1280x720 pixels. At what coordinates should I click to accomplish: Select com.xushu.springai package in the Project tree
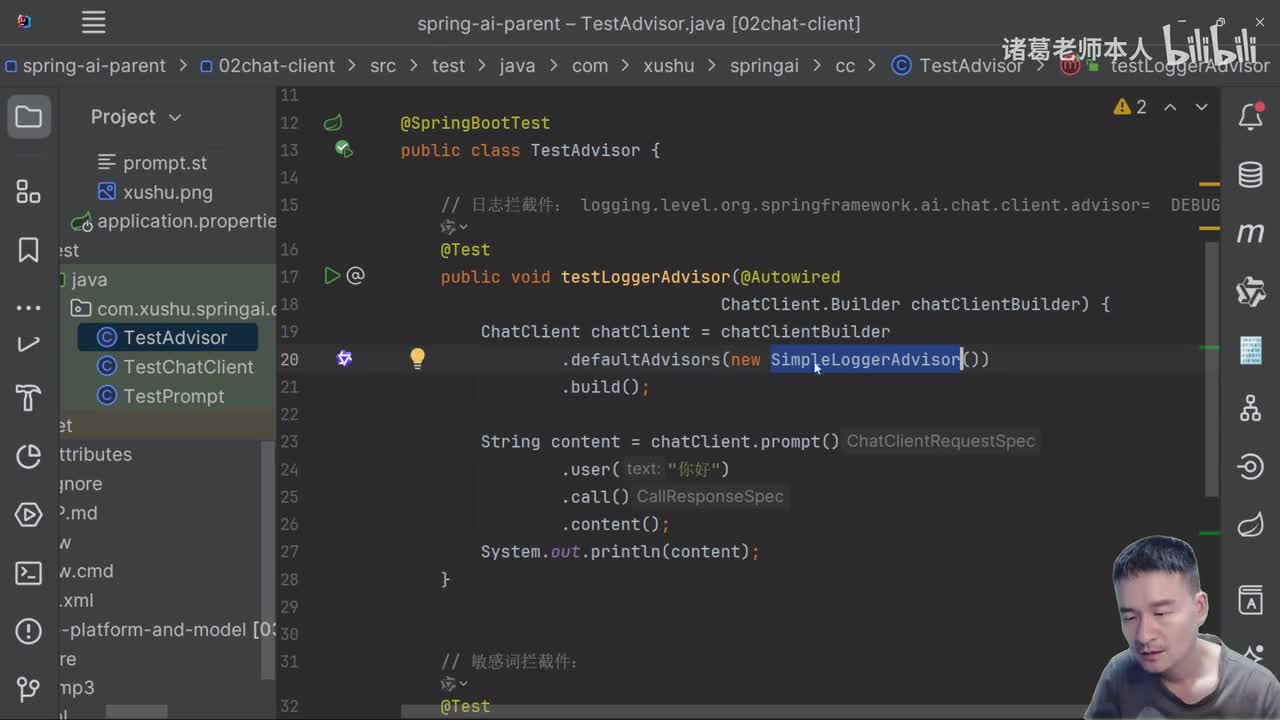[173, 309]
